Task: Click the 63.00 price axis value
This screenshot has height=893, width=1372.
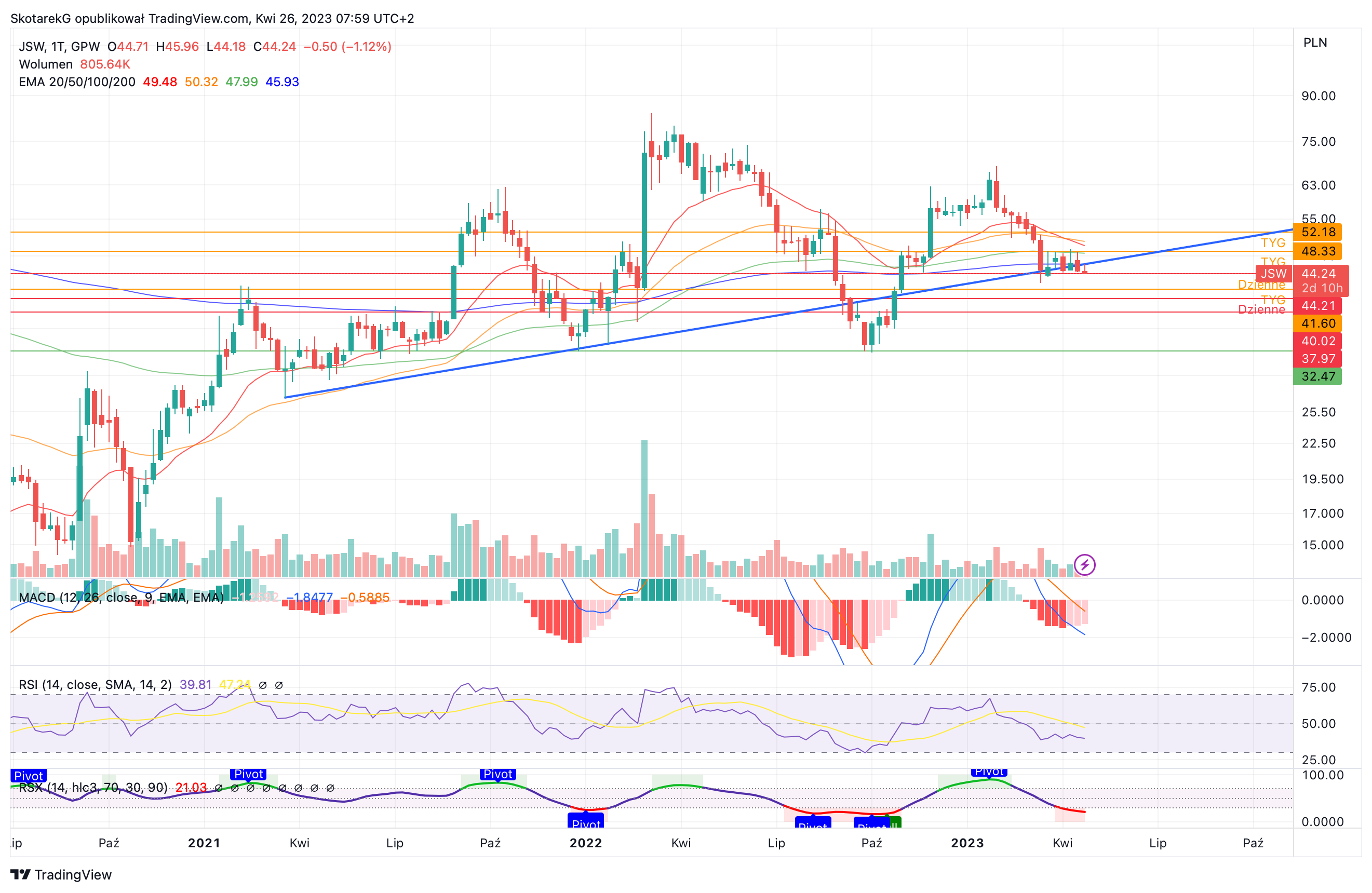Action: pyautogui.click(x=1319, y=185)
